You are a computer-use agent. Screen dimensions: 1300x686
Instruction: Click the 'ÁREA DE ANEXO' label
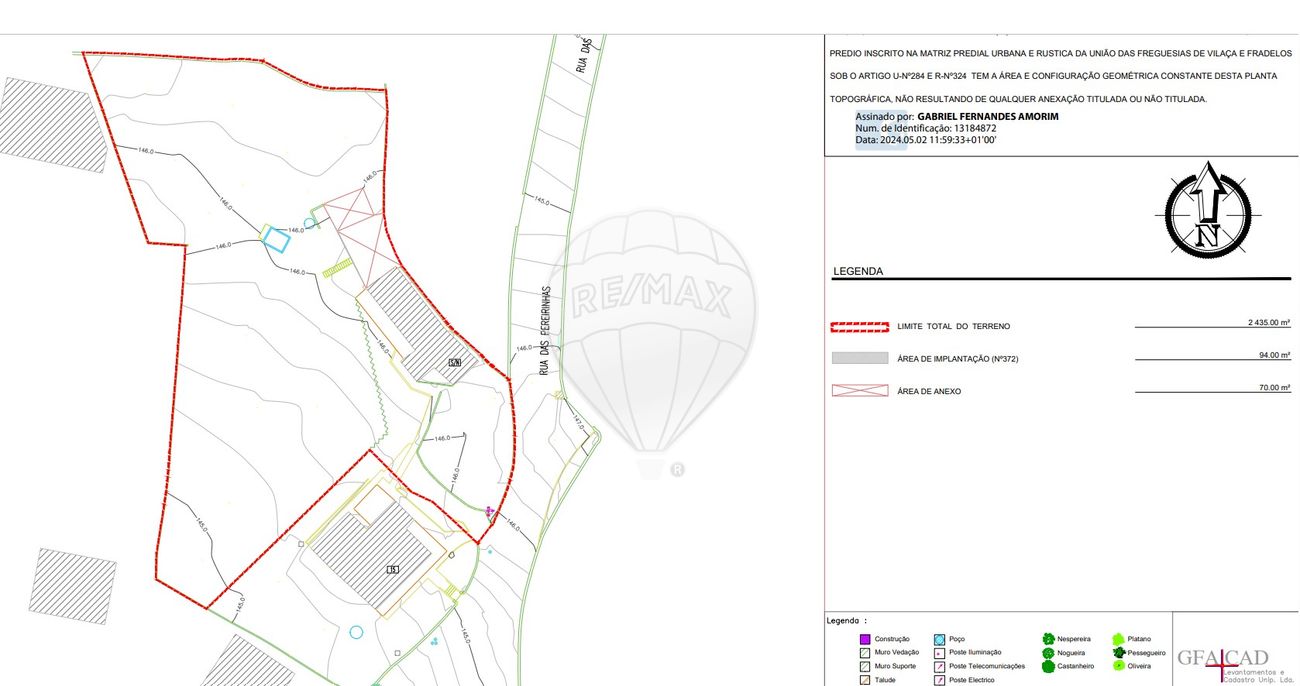[x=929, y=391]
